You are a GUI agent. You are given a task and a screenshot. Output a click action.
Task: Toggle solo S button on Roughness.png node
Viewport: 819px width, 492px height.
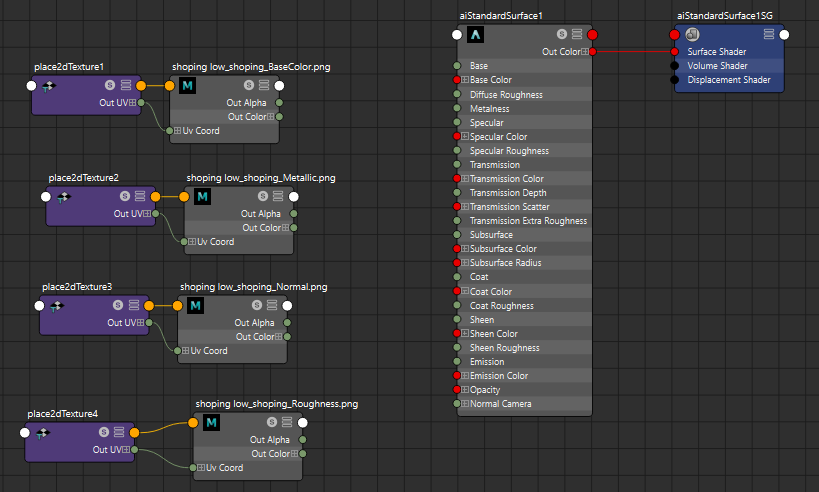272,422
